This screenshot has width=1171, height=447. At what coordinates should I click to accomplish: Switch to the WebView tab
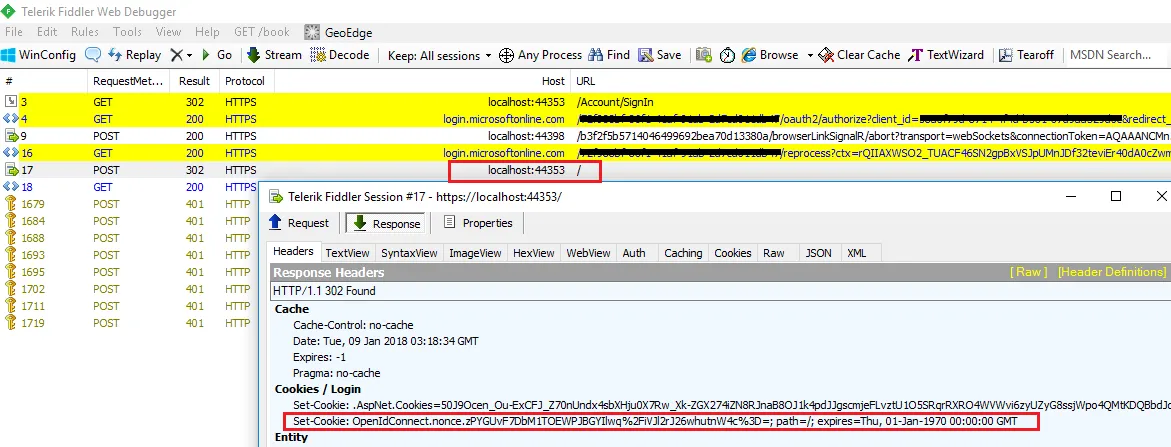coord(588,253)
